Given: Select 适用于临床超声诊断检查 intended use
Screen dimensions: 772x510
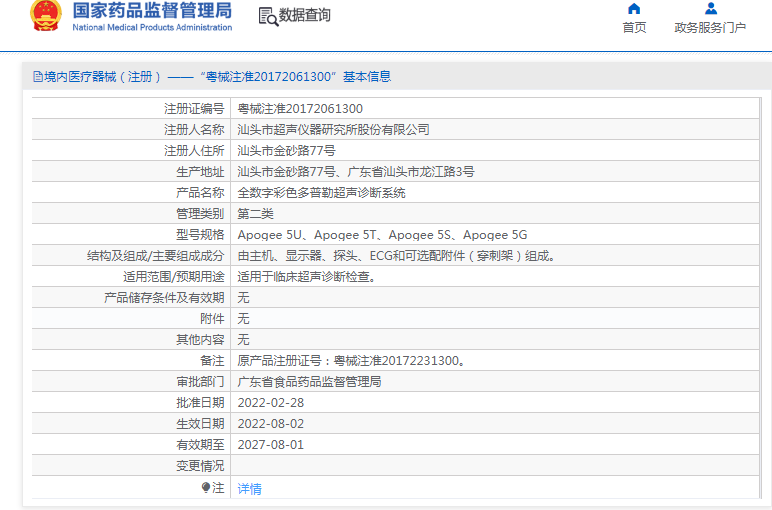Looking at the screenshot, I should [x=307, y=277].
